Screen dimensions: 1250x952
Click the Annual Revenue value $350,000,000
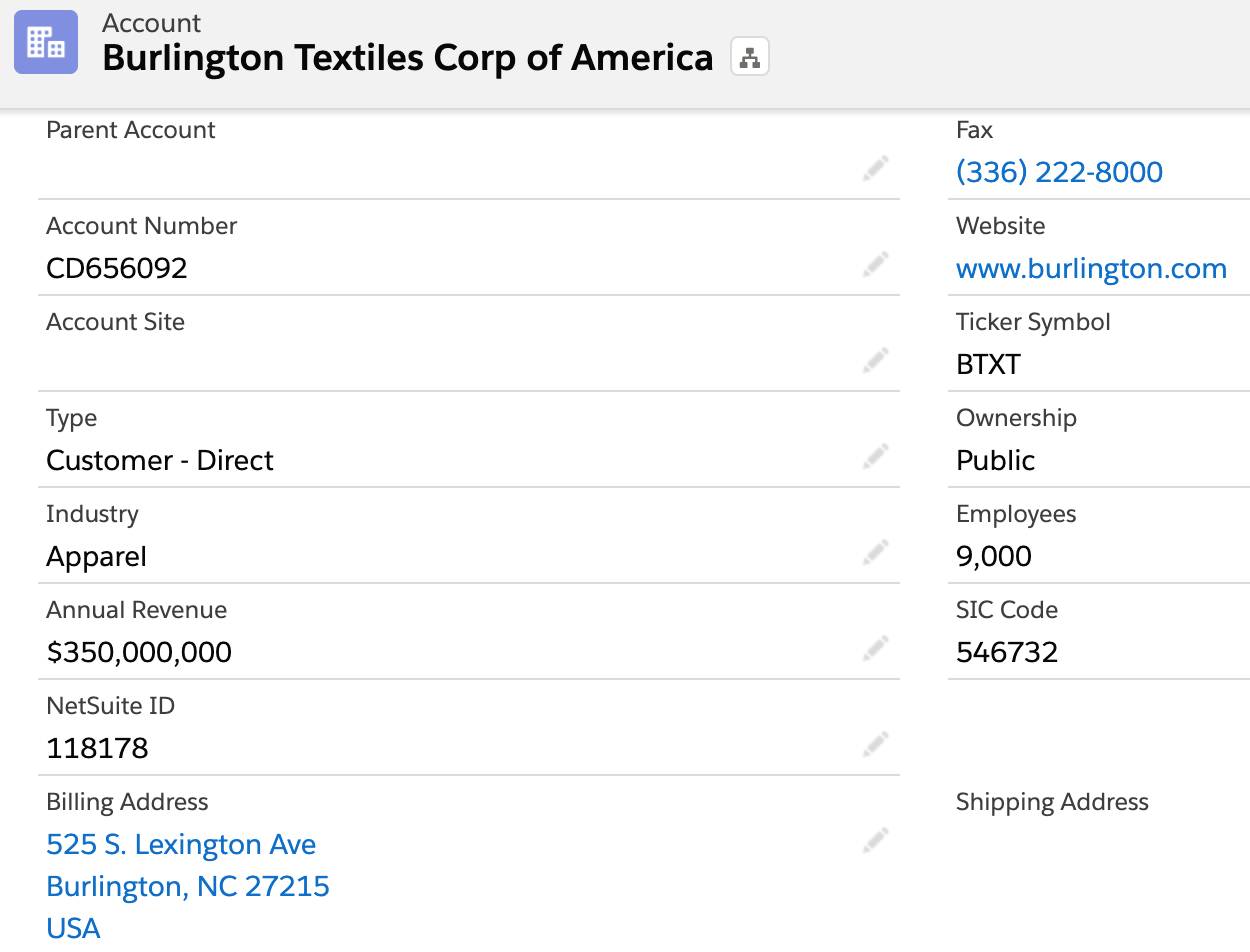pos(139,653)
